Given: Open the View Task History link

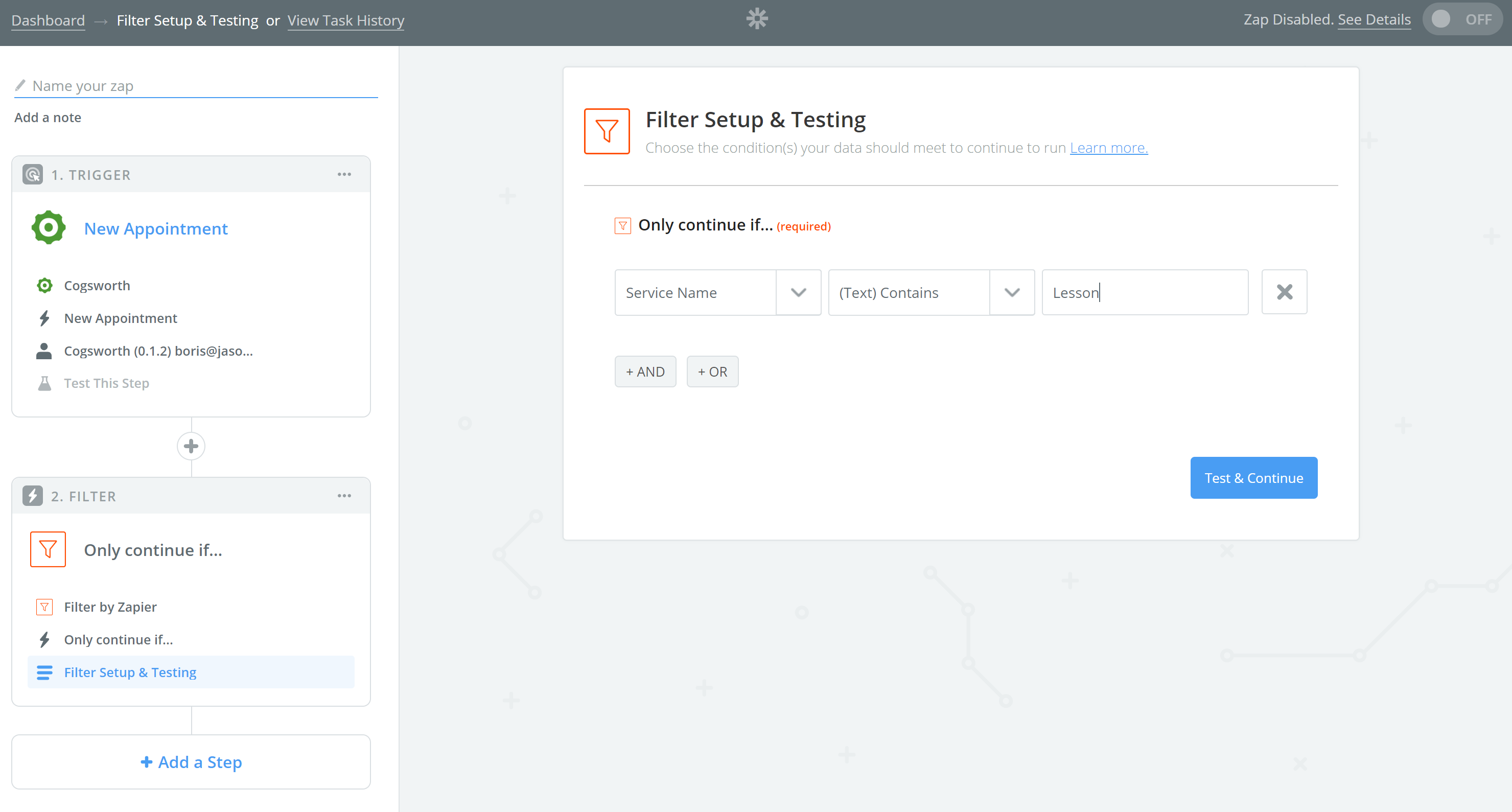Looking at the screenshot, I should point(346,20).
